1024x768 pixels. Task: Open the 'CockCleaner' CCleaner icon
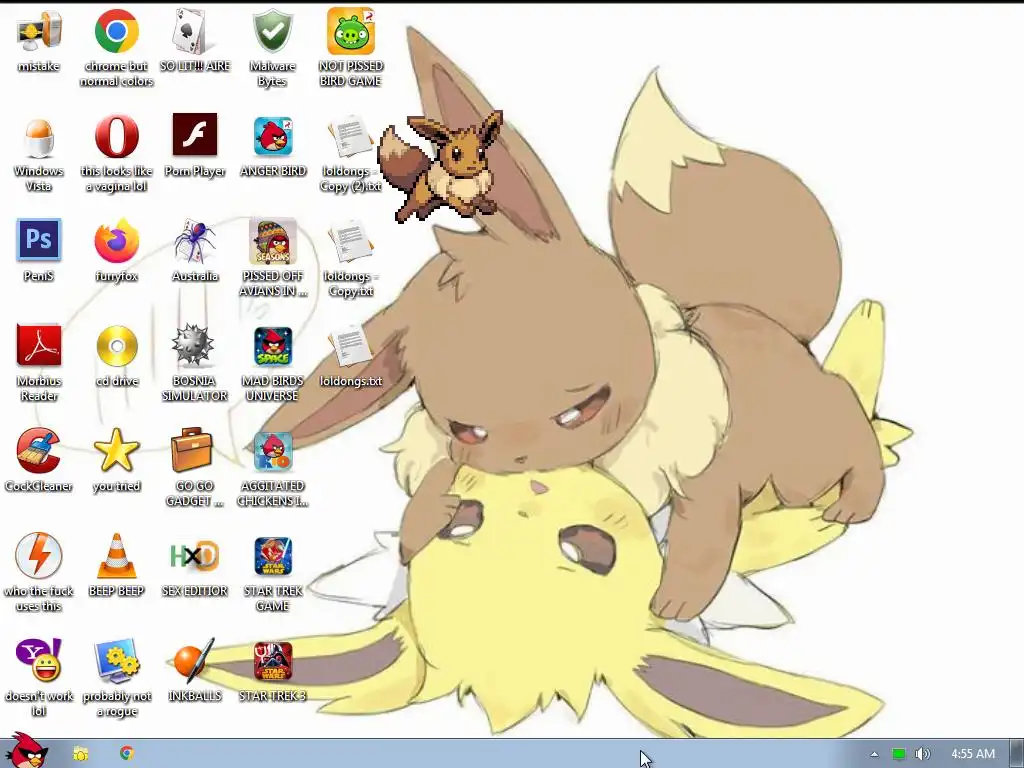point(39,450)
